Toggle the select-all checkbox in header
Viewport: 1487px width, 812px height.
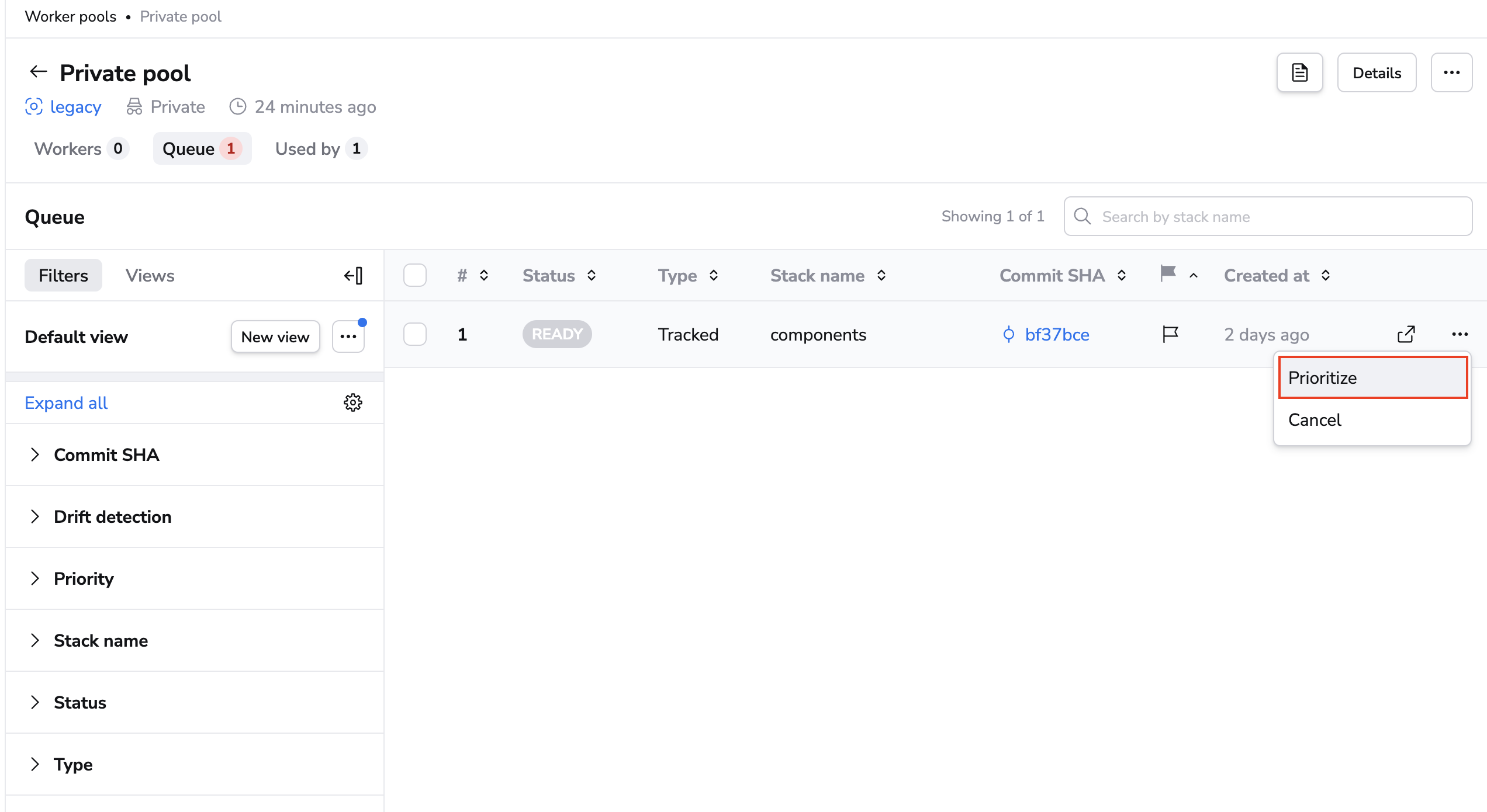(x=415, y=275)
